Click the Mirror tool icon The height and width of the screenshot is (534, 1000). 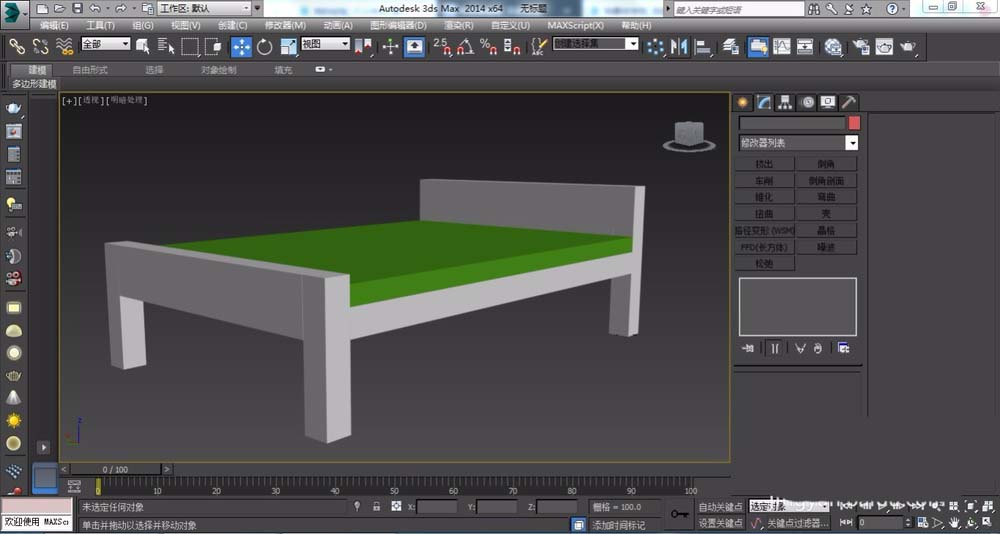point(680,46)
